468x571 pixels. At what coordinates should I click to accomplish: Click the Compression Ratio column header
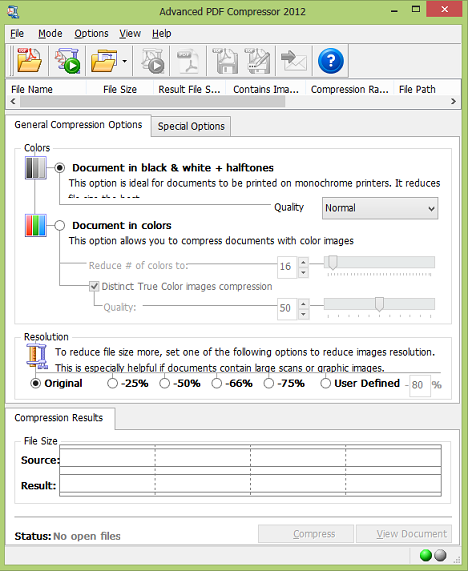350,89
